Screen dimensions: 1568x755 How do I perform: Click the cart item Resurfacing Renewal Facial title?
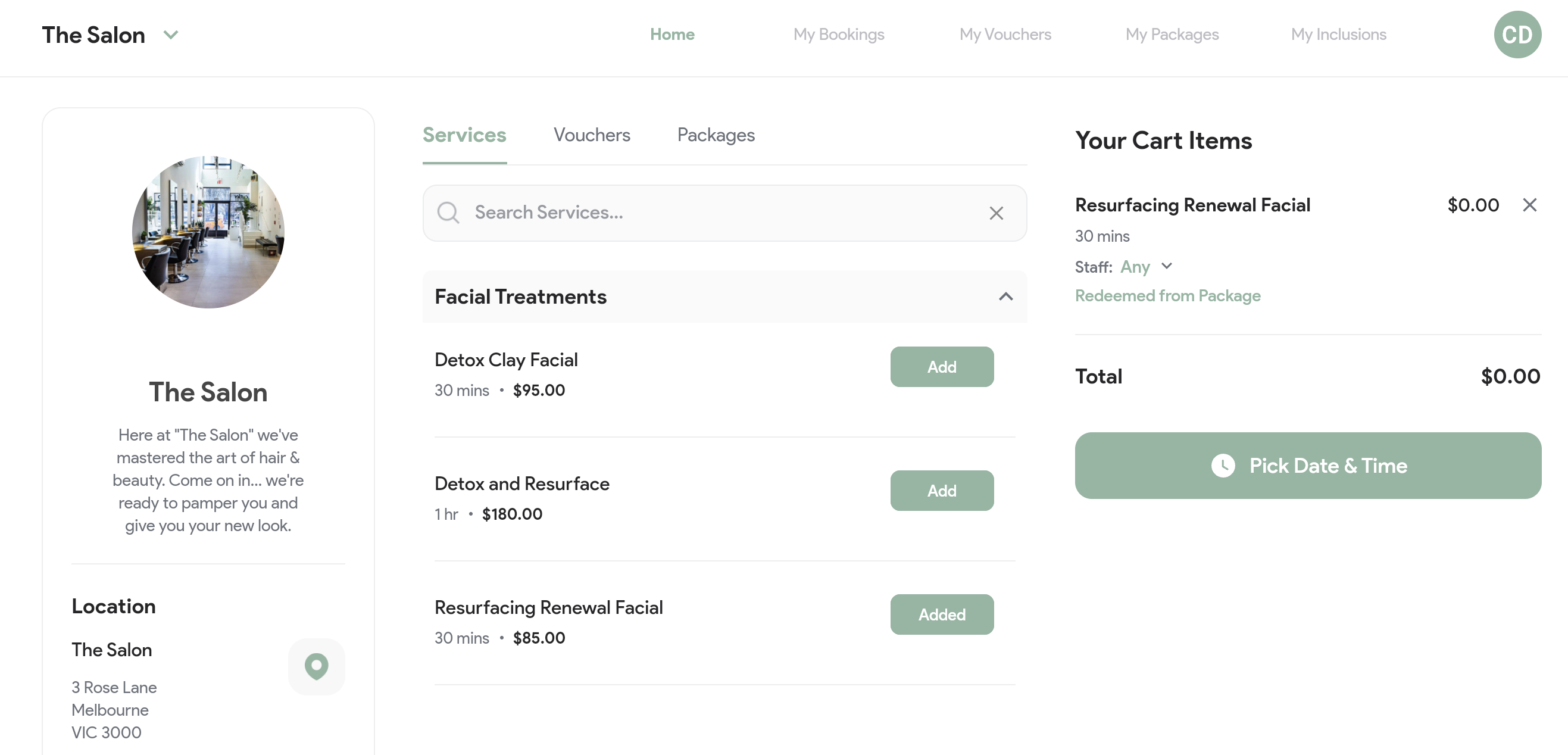tap(1192, 205)
